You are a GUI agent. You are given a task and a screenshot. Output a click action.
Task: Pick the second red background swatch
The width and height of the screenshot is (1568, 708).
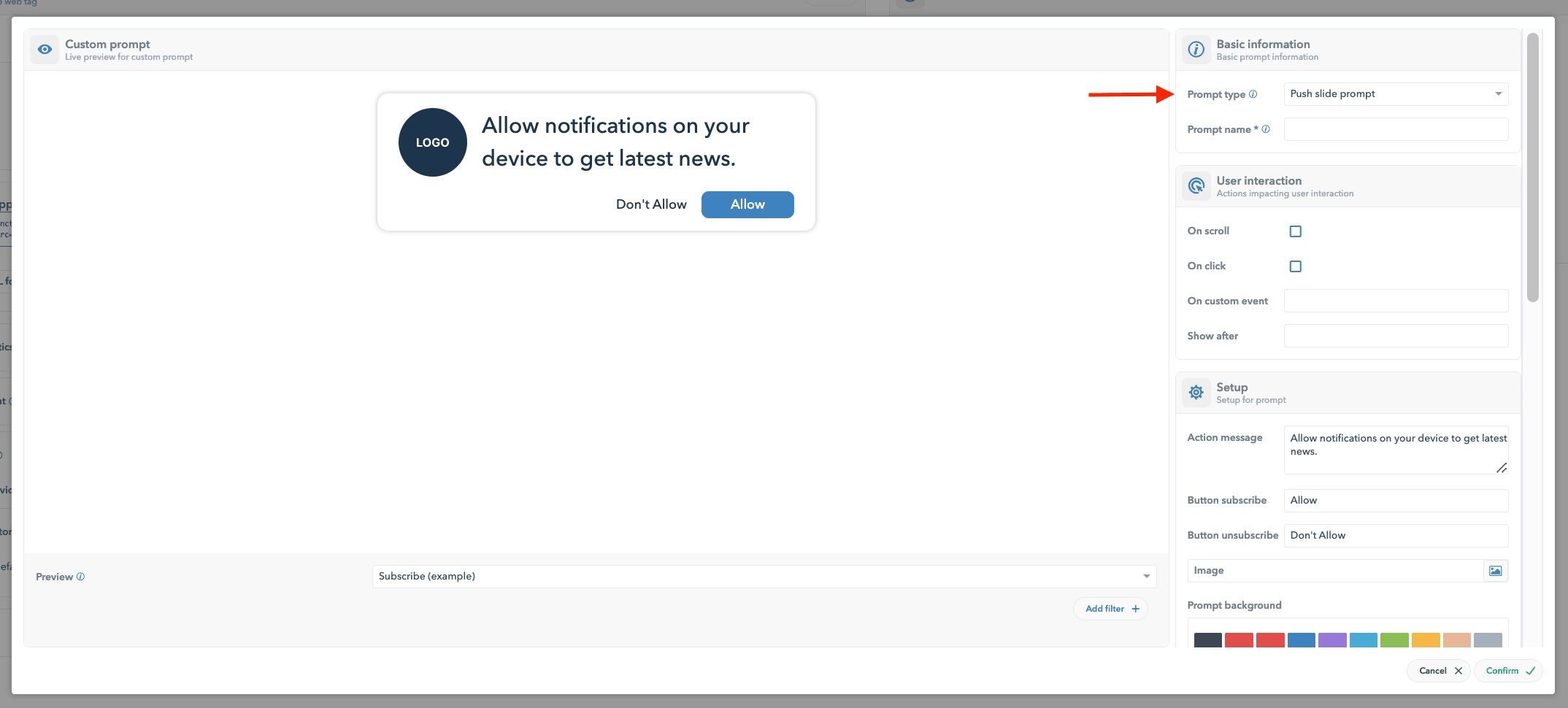click(x=1270, y=640)
